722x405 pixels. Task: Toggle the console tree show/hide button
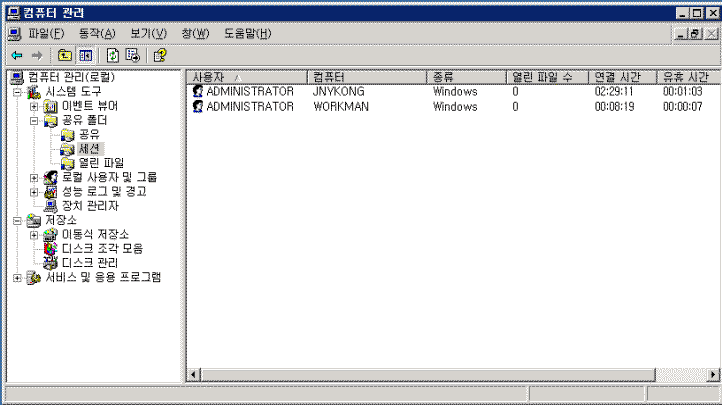(x=86, y=56)
